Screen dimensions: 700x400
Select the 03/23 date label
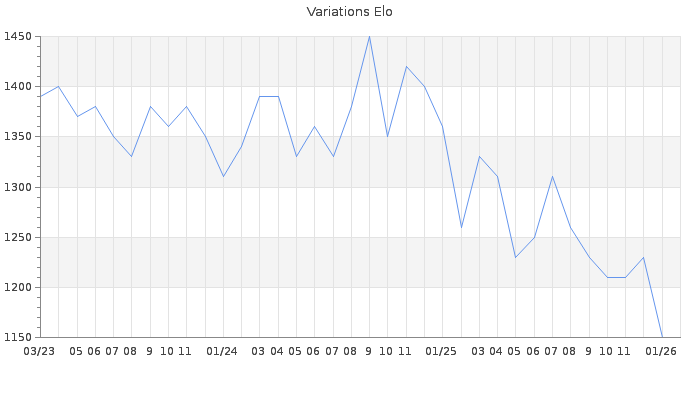(39, 351)
